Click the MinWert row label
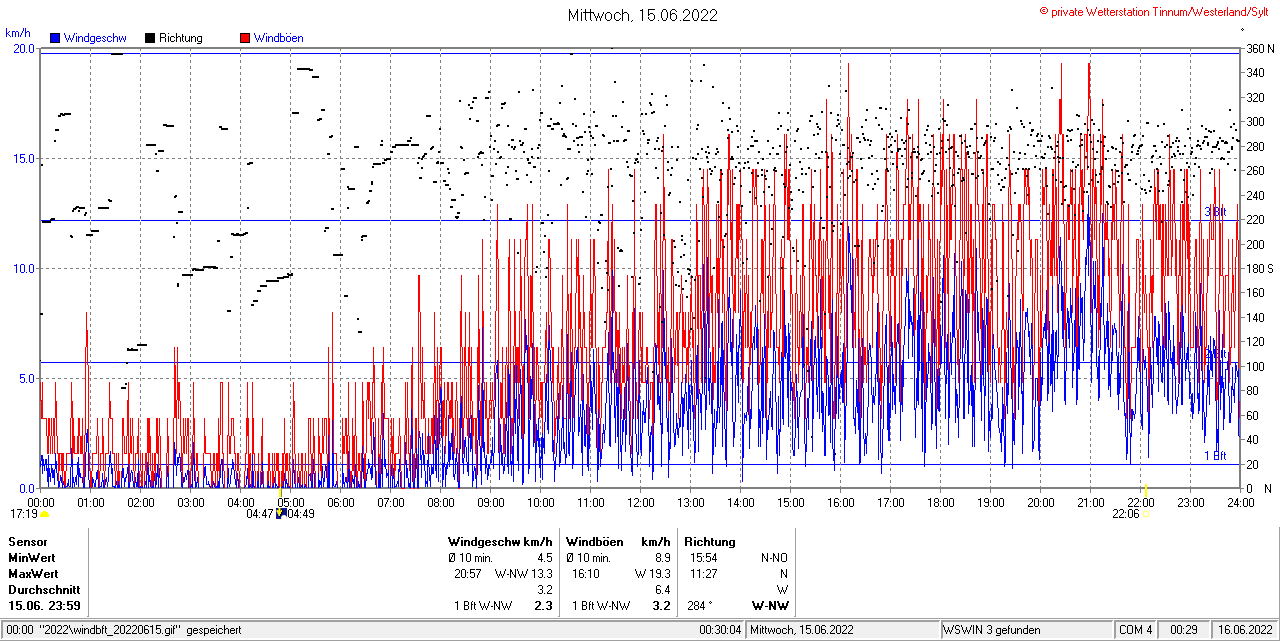This screenshot has width=1280, height=641. (x=33, y=558)
